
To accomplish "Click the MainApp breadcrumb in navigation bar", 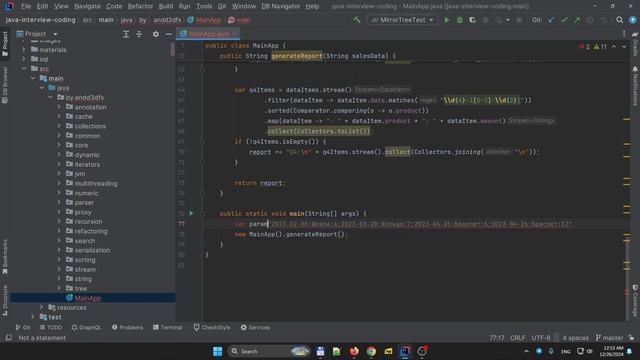I will tap(205, 20).
